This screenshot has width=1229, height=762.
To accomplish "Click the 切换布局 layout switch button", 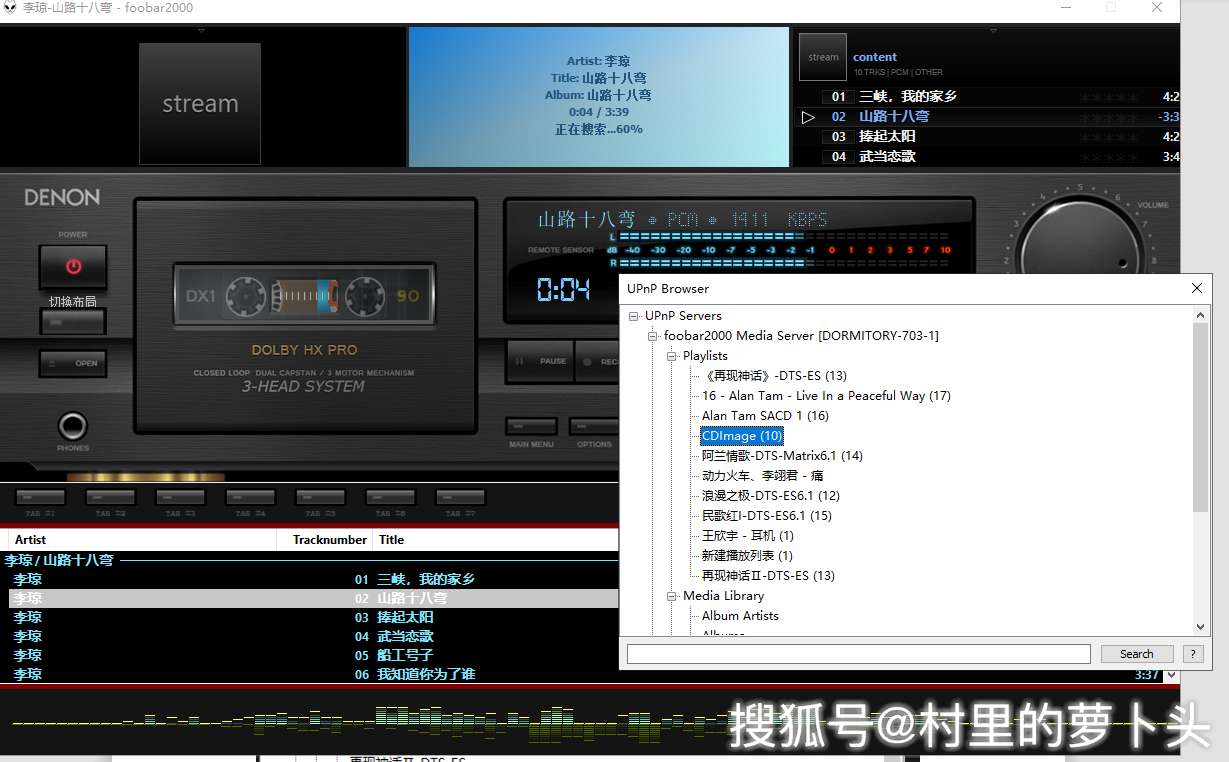I will pyautogui.click(x=72, y=321).
